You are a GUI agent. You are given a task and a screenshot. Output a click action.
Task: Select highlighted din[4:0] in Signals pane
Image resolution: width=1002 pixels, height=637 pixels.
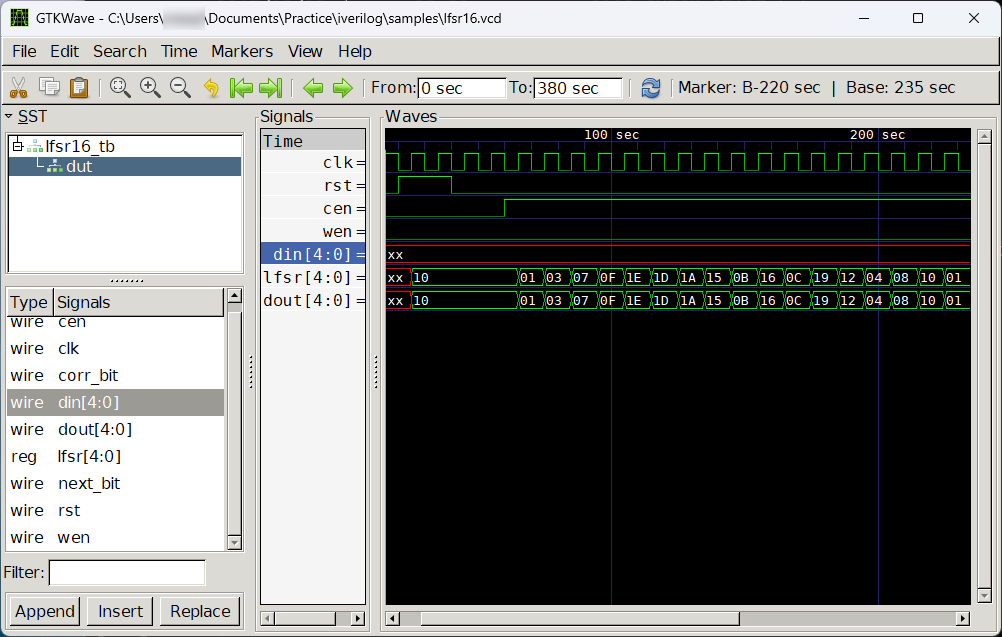pos(313,254)
